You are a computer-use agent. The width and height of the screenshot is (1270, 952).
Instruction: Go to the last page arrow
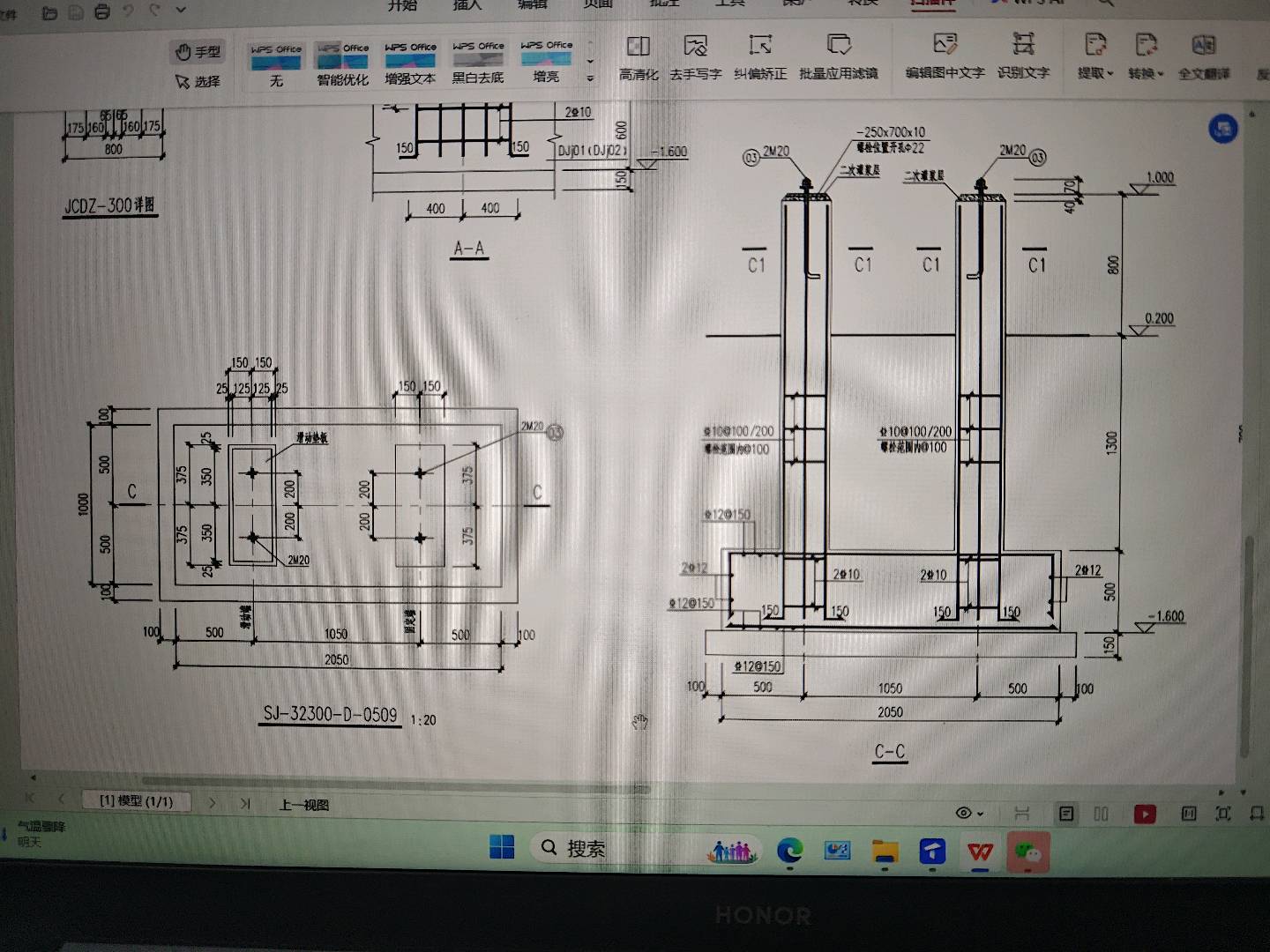(x=245, y=804)
